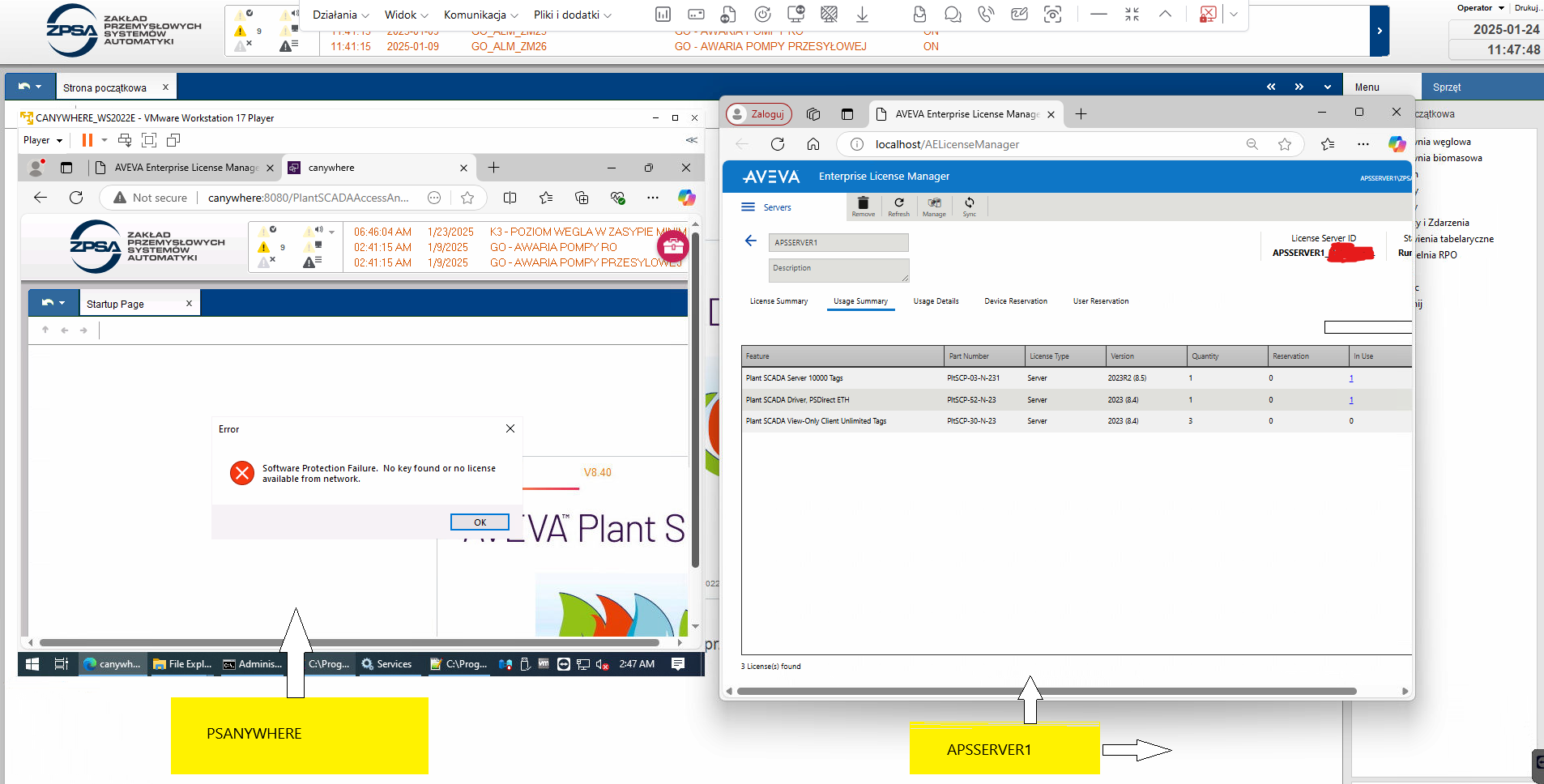Image resolution: width=1544 pixels, height=784 pixels.
Task: Click Send Ctrl+Alt+Del icon in VMware Player
Action: [x=125, y=140]
